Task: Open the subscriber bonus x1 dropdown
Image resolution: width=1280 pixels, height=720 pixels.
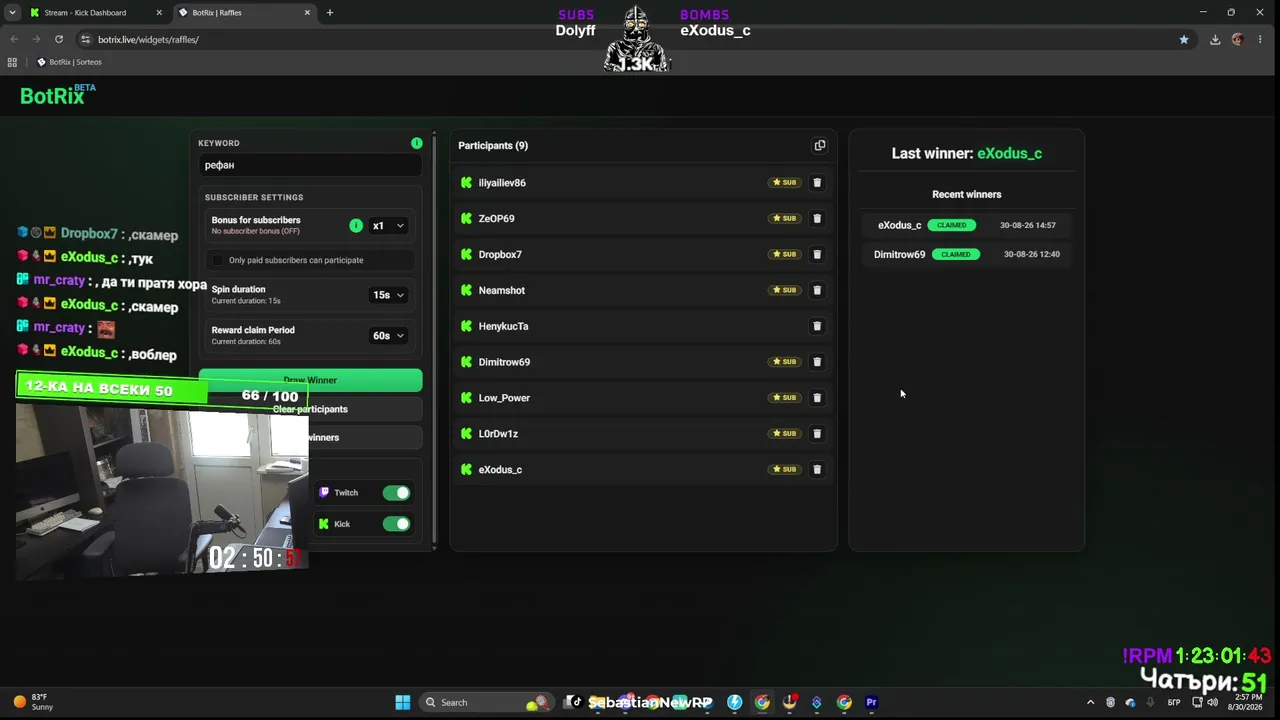Action: click(388, 226)
